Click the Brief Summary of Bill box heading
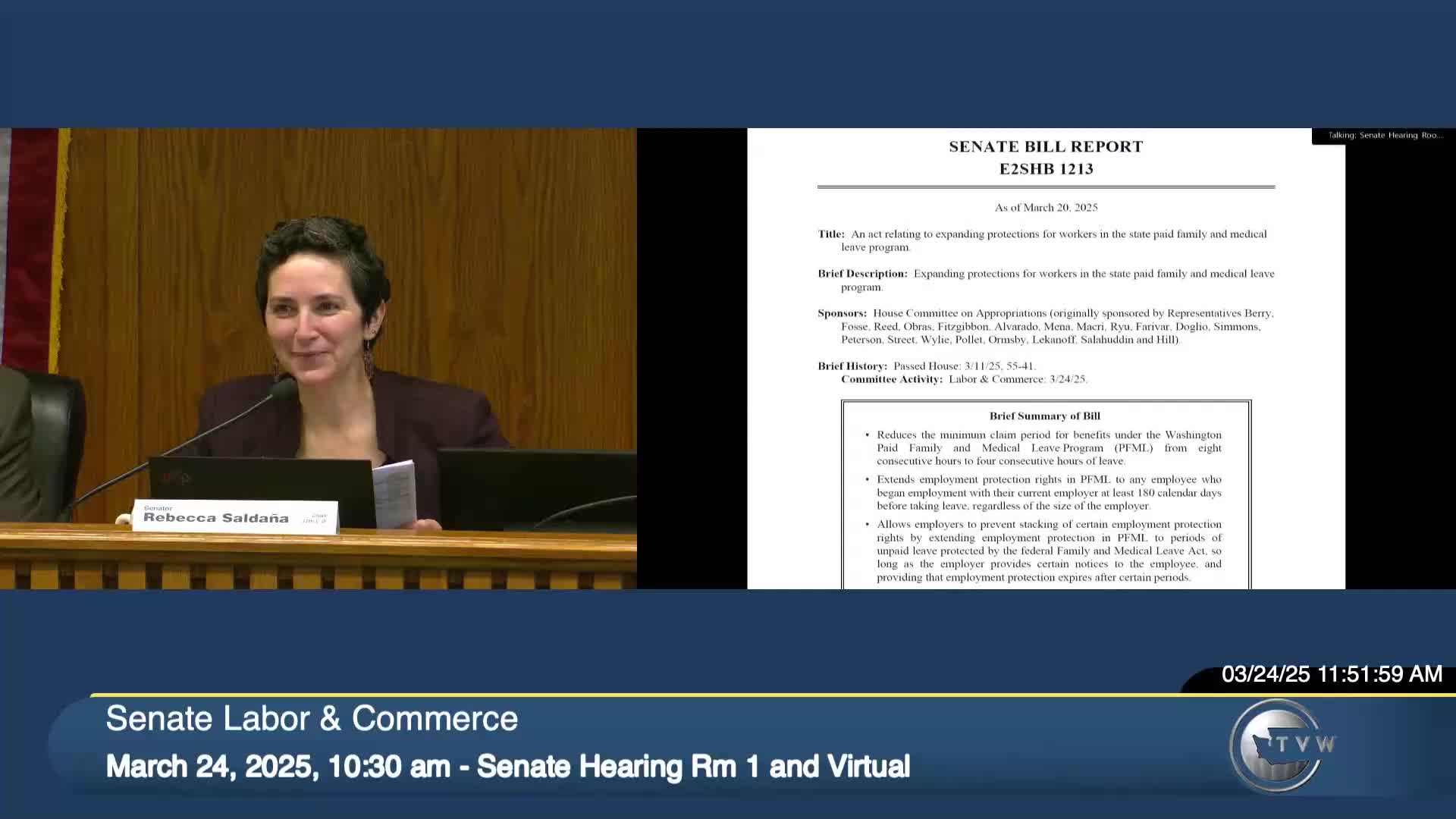Image resolution: width=1456 pixels, height=819 pixels. [x=1044, y=416]
